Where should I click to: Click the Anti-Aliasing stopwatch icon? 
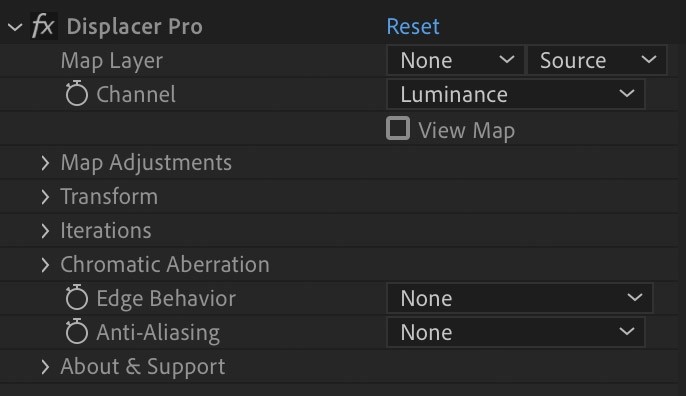click(x=77, y=331)
